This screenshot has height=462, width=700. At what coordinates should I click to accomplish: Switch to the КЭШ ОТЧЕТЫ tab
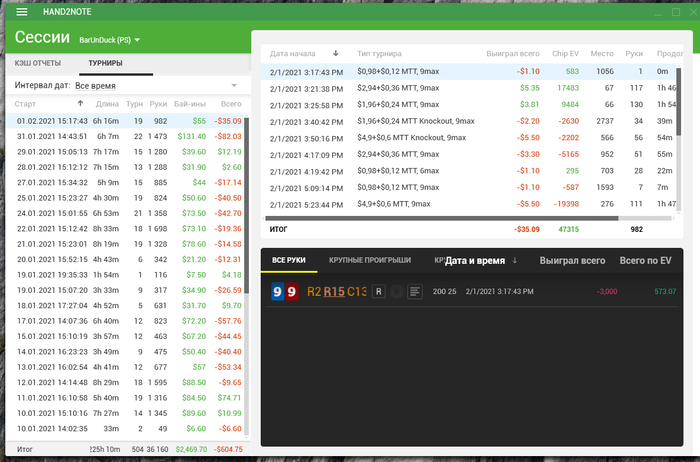[38, 63]
